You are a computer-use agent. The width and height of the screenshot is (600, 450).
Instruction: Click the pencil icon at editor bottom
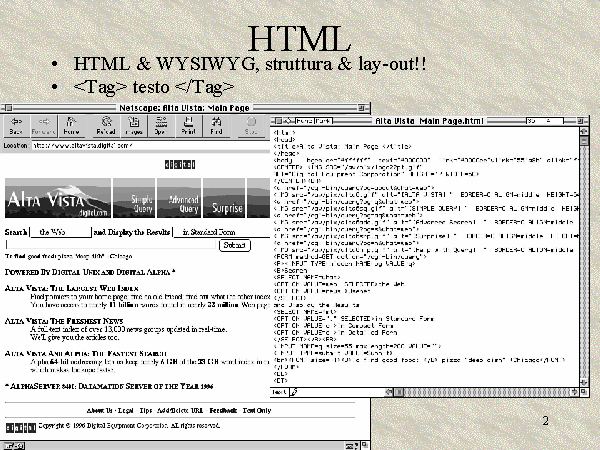tap(294, 392)
